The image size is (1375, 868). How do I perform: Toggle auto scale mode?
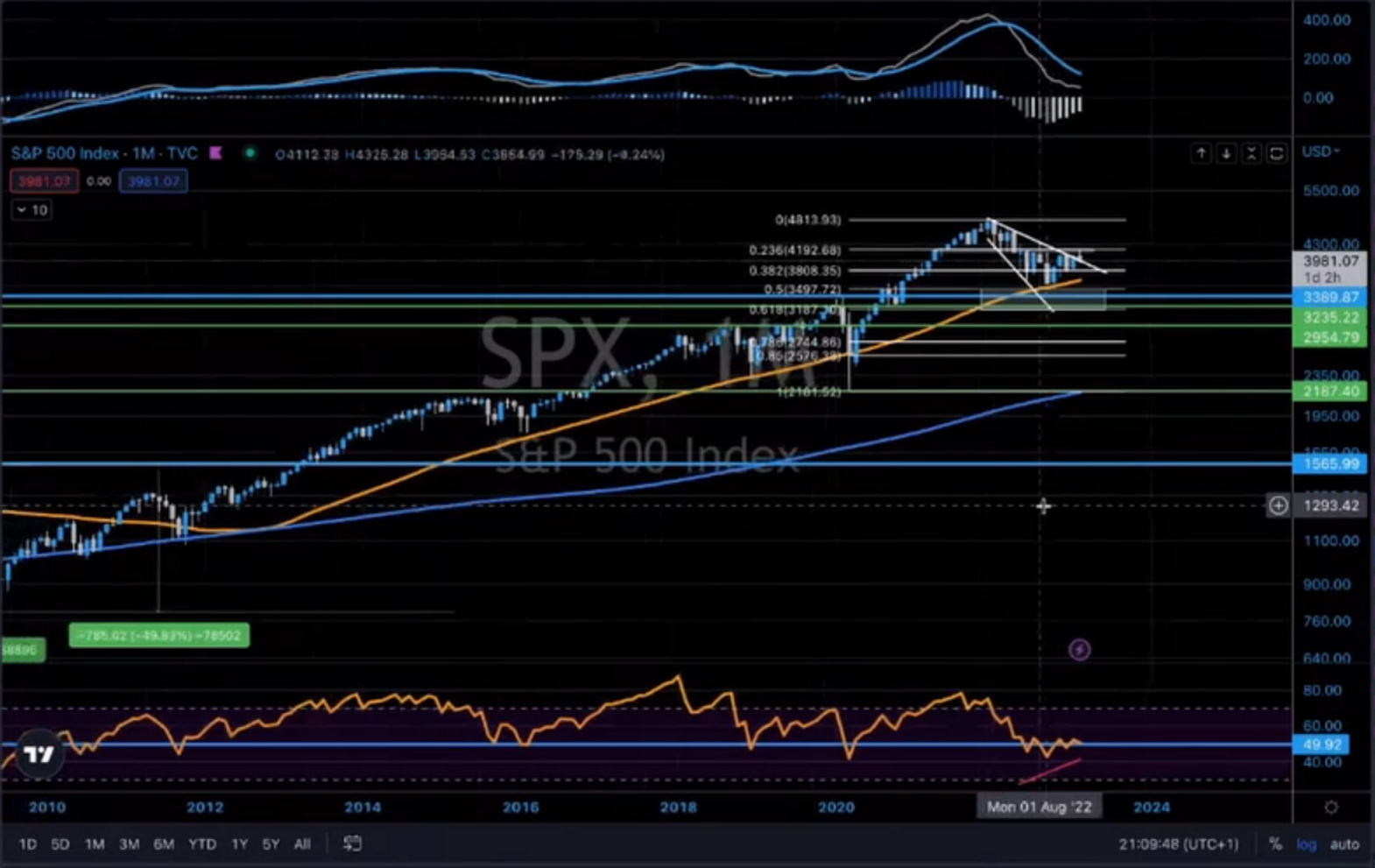tap(1344, 844)
